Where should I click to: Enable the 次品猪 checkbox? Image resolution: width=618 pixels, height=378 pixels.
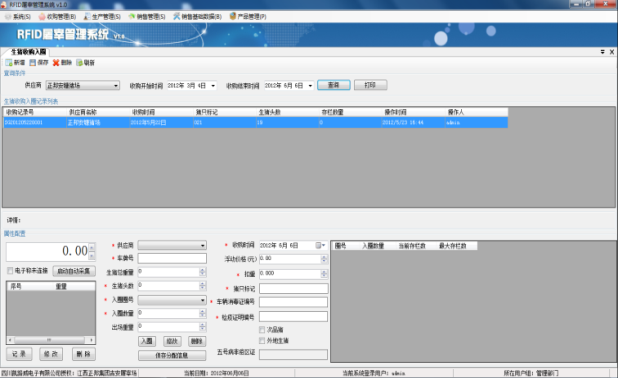pos(262,330)
